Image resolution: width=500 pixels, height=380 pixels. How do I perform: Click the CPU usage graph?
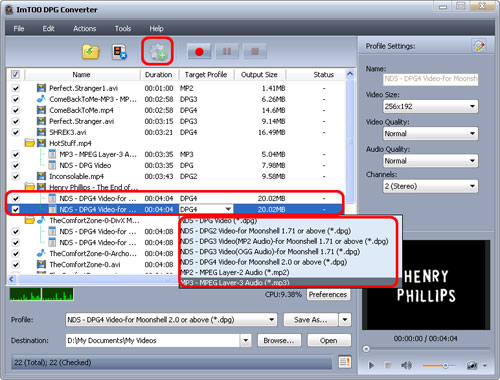pos(42,294)
